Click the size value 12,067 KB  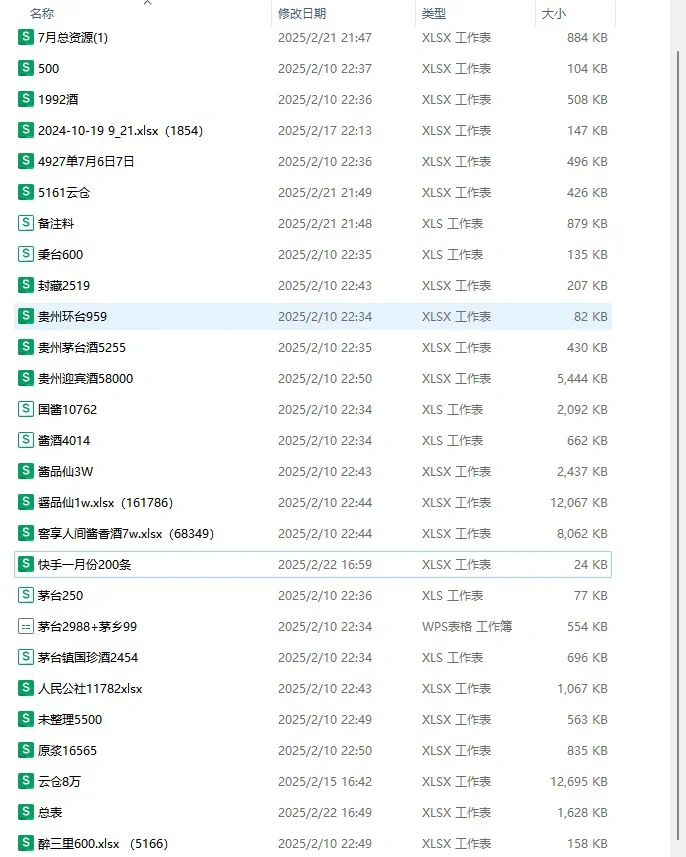tap(579, 502)
